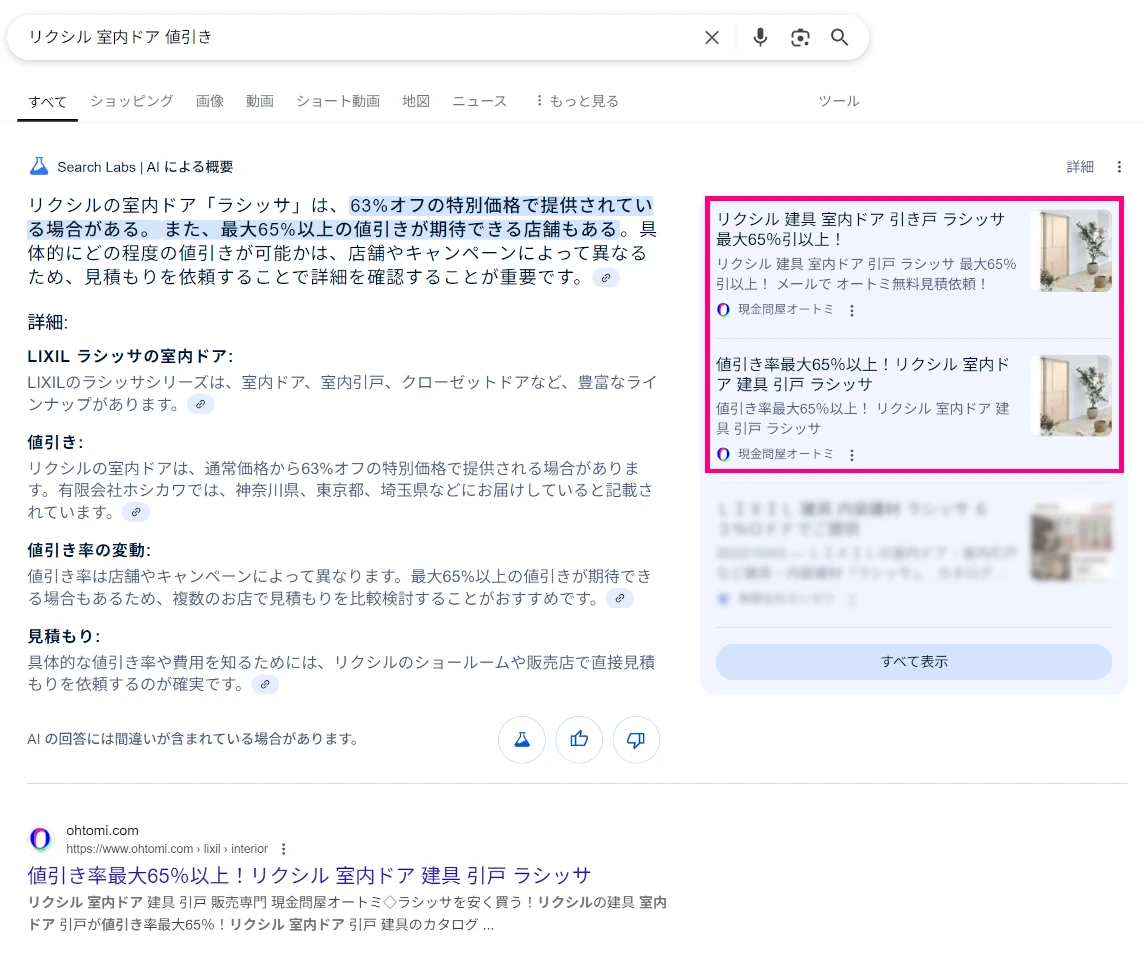Open ツール search tools
Image resolution: width=1145 pixels, height=958 pixels.
tap(838, 101)
